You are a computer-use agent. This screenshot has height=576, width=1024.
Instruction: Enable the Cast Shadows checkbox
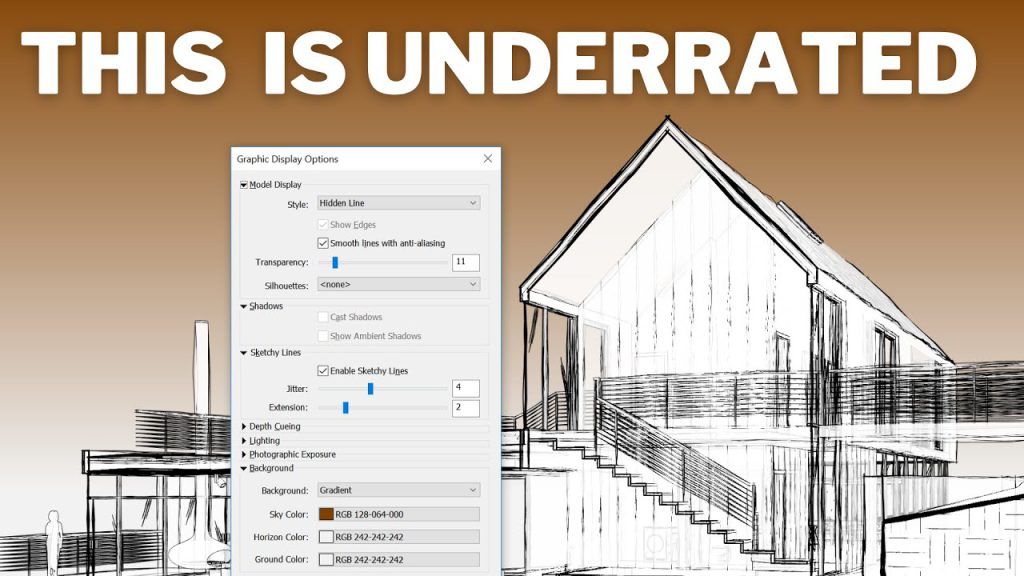(322, 316)
